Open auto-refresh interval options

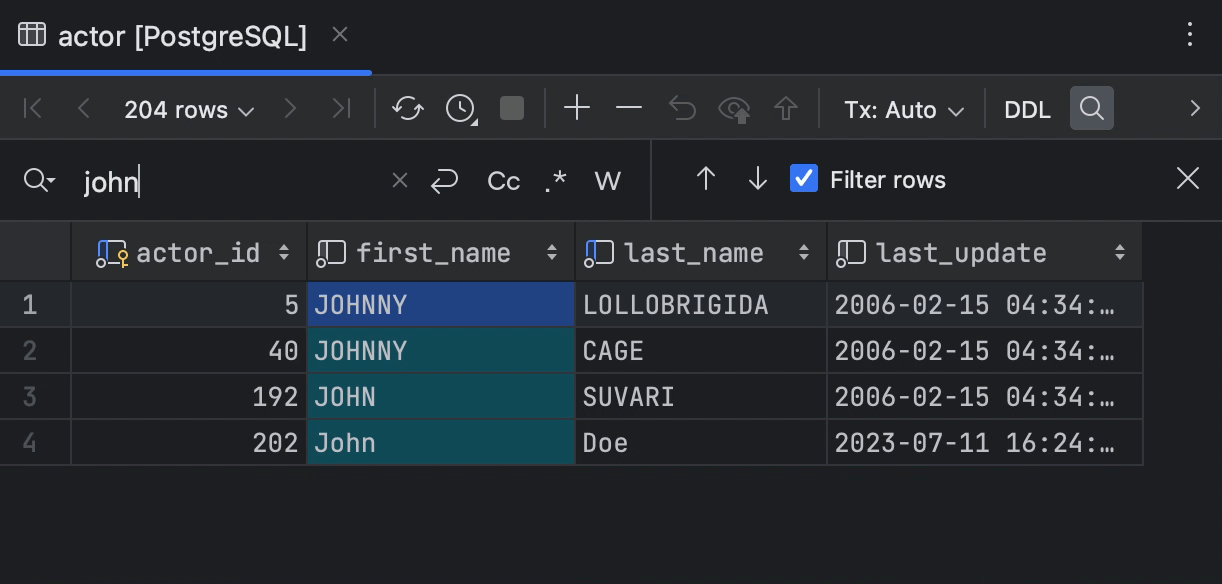tap(460, 109)
